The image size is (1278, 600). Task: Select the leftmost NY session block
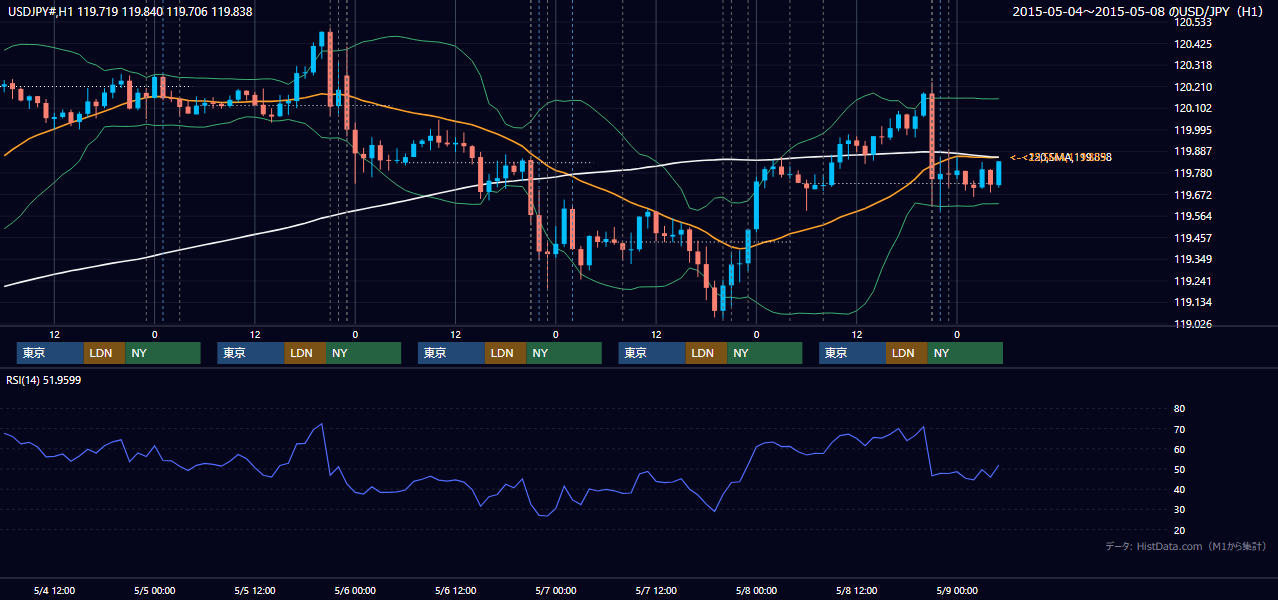(x=163, y=353)
